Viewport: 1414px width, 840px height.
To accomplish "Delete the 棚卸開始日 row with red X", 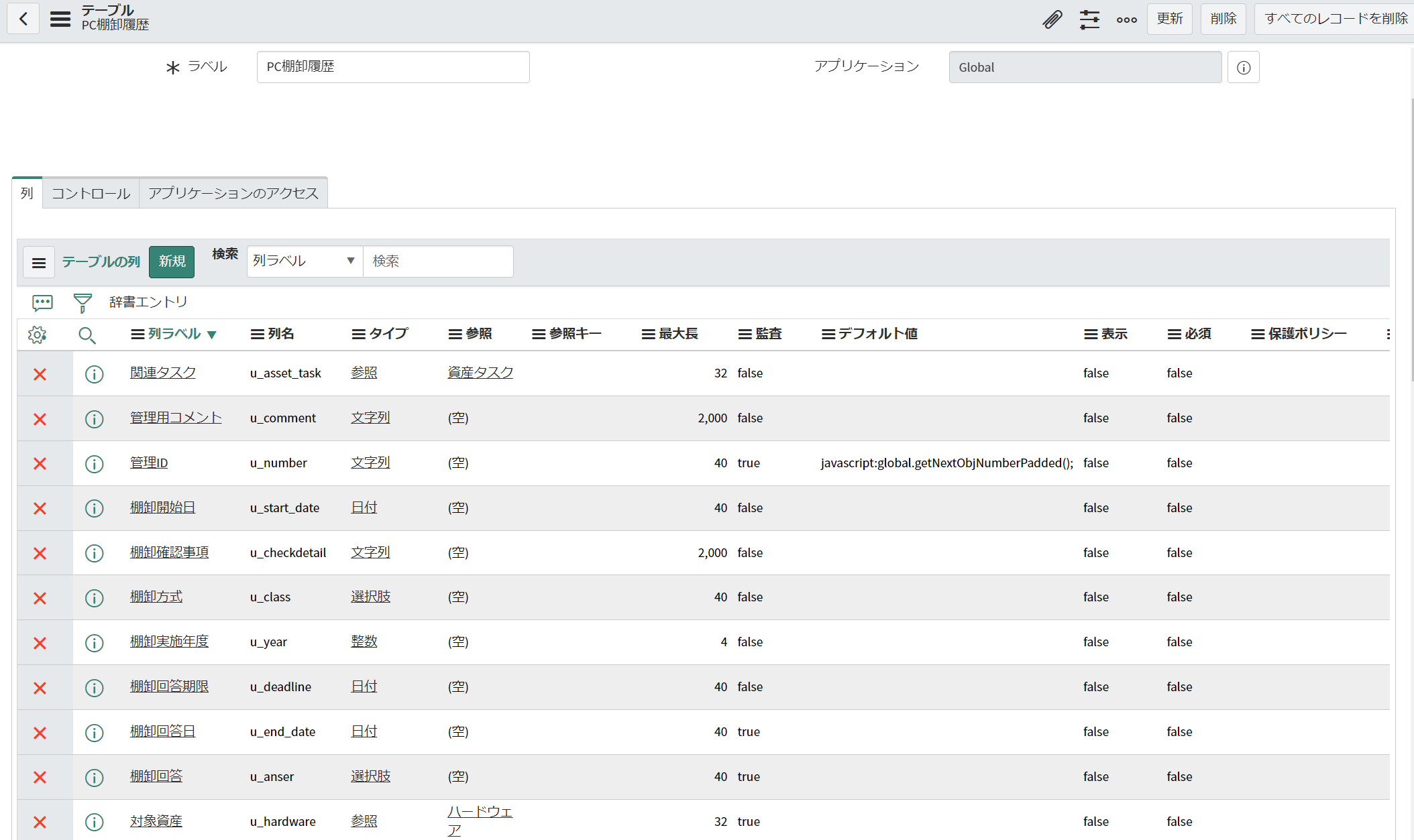I will (x=40, y=508).
